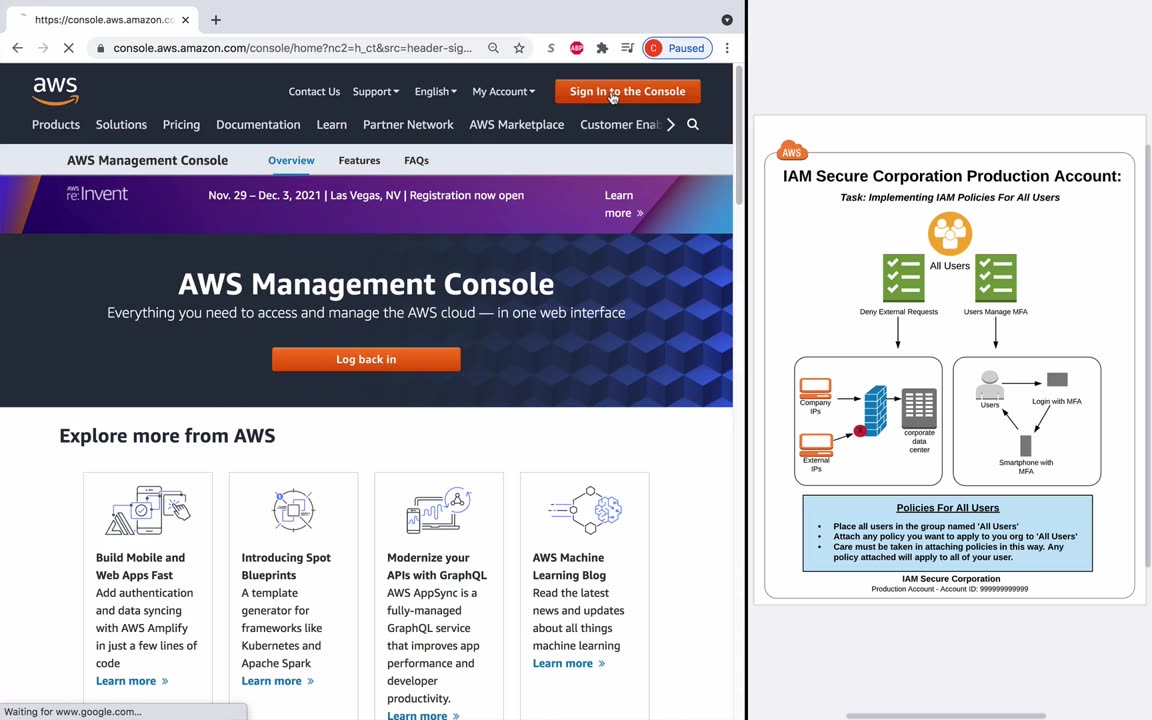Click the Log back in button
Viewport: 1152px width, 720px height.
tap(366, 359)
